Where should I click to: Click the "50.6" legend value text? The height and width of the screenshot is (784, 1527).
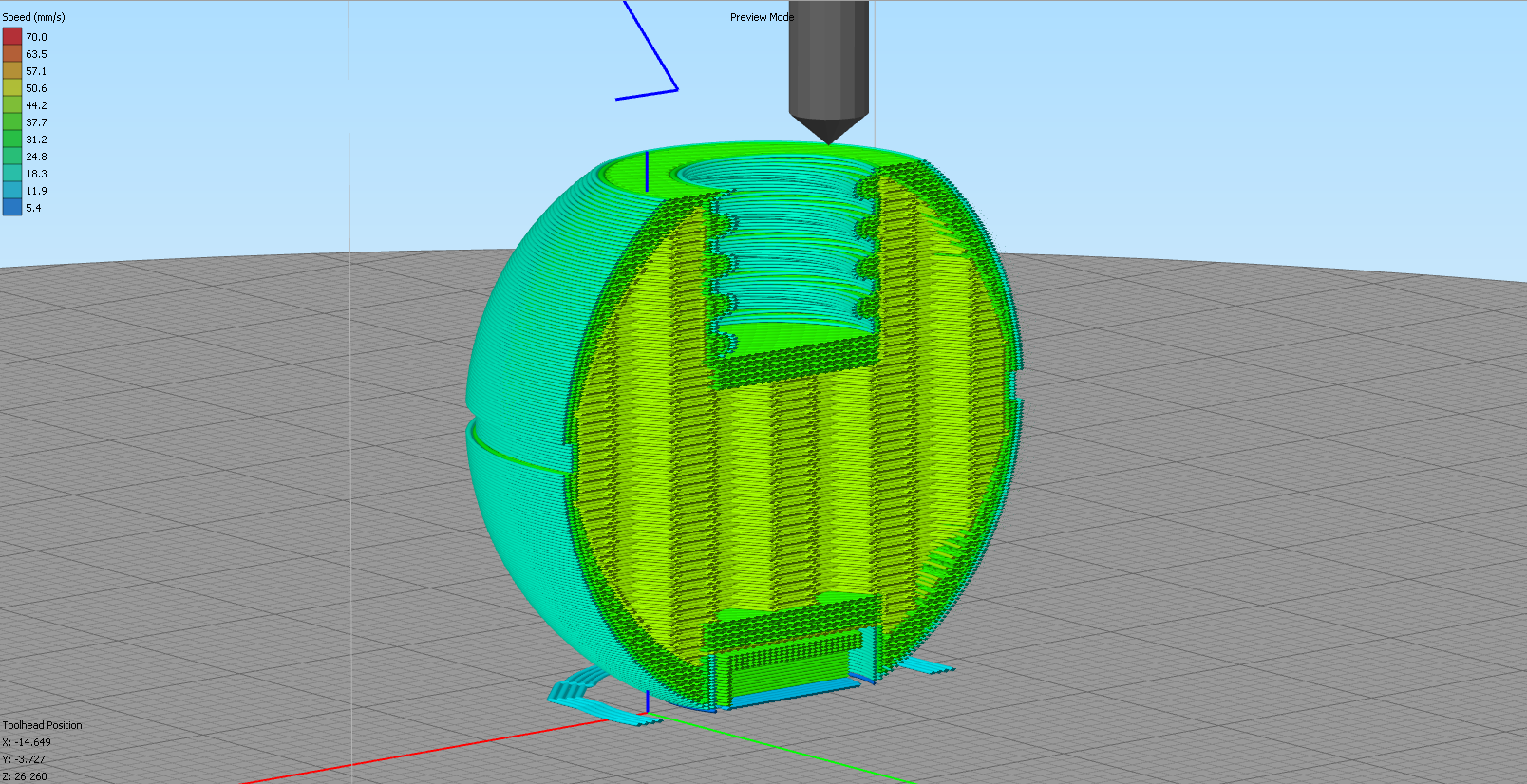tap(36, 88)
